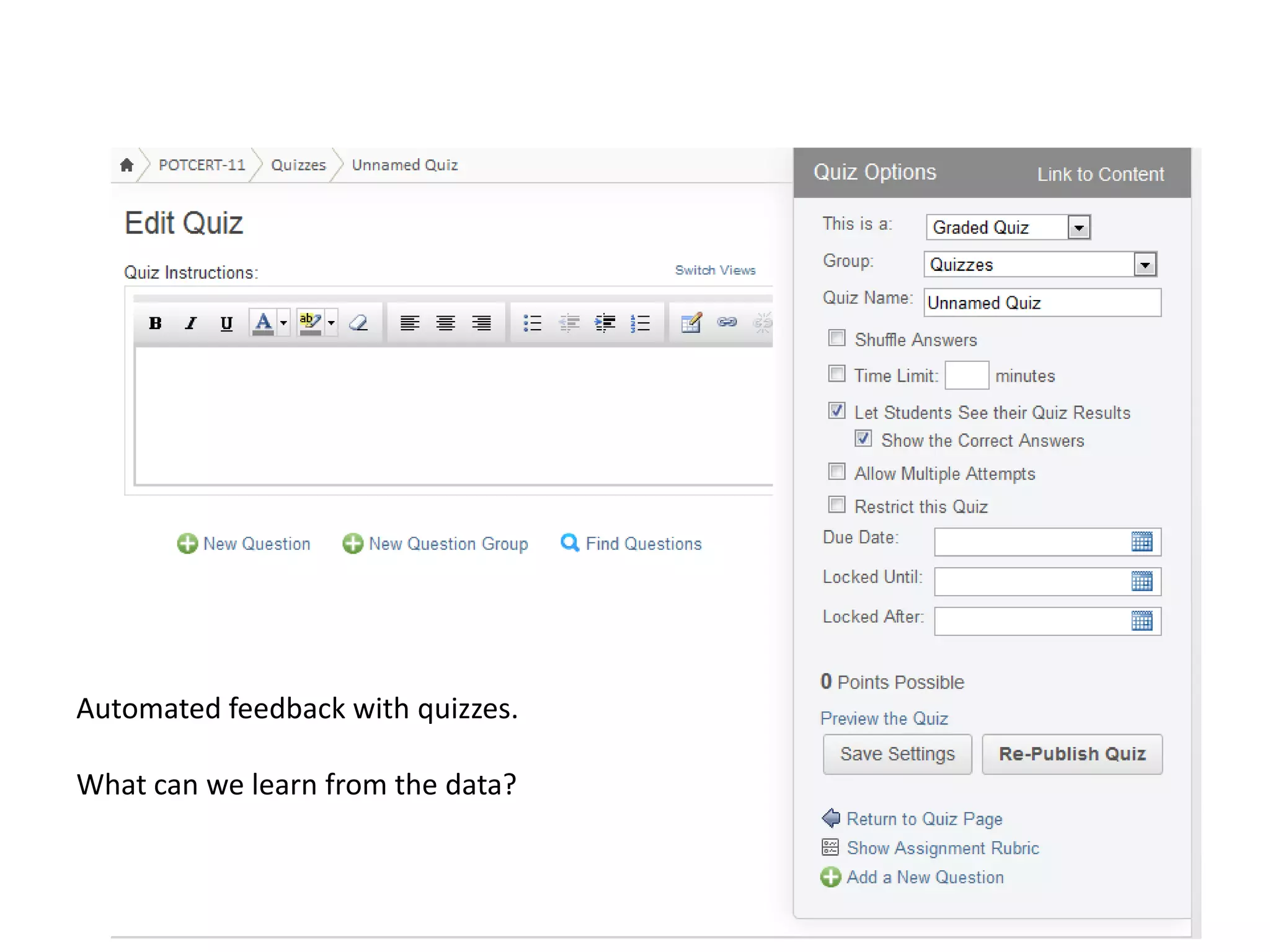Insert a numbered list

tap(640, 323)
